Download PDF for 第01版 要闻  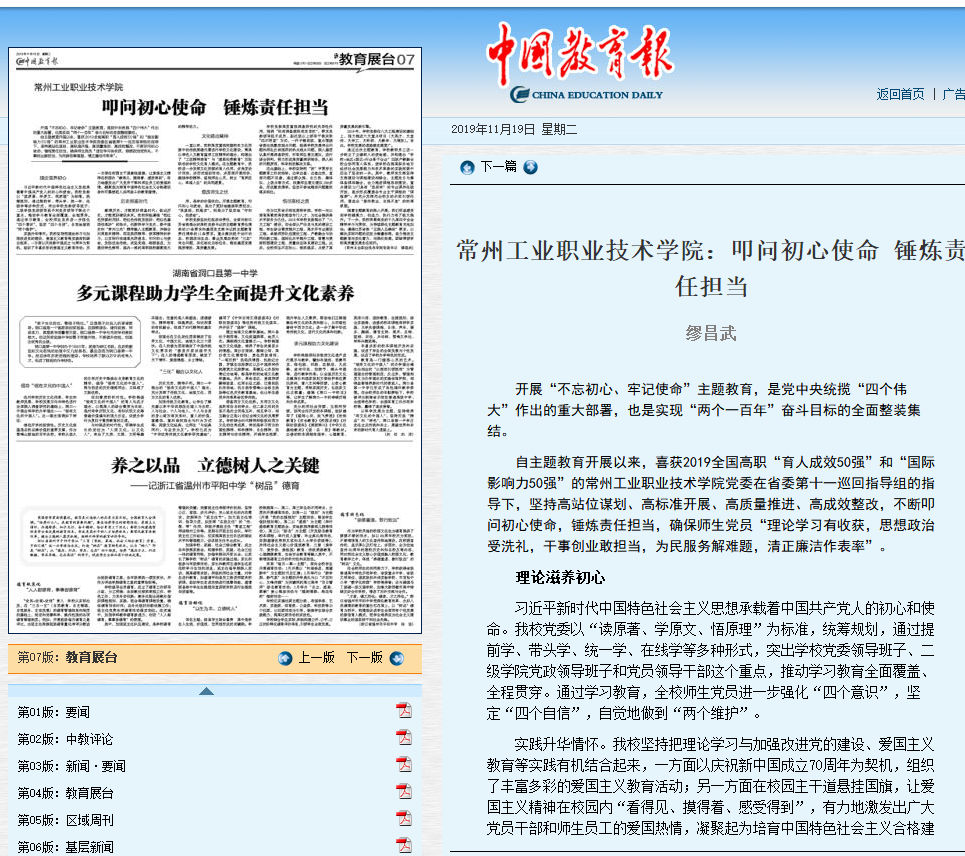(404, 711)
